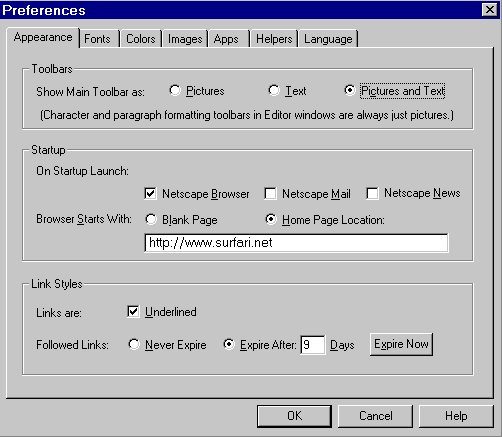Open the Helpers tab
502x437 pixels.
pyautogui.click(x=274, y=39)
